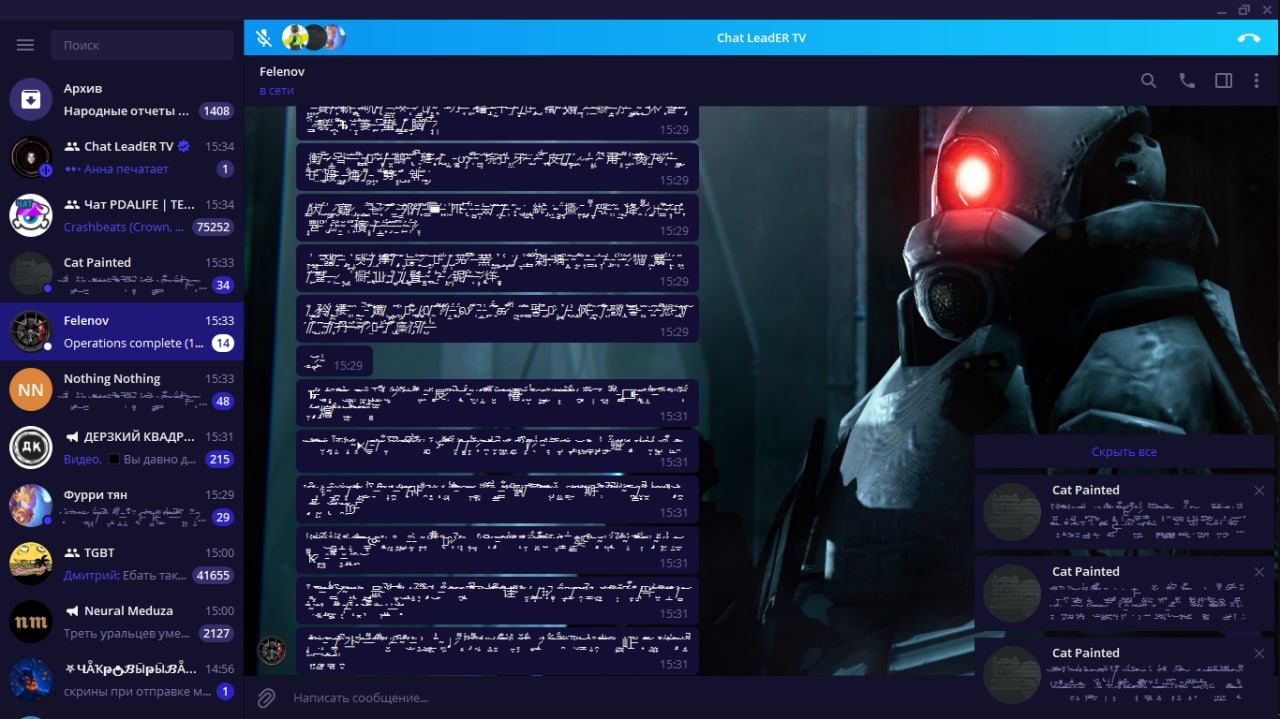1280x719 pixels.
Task: Click the 2127 unread badge
Action: point(216,633)
